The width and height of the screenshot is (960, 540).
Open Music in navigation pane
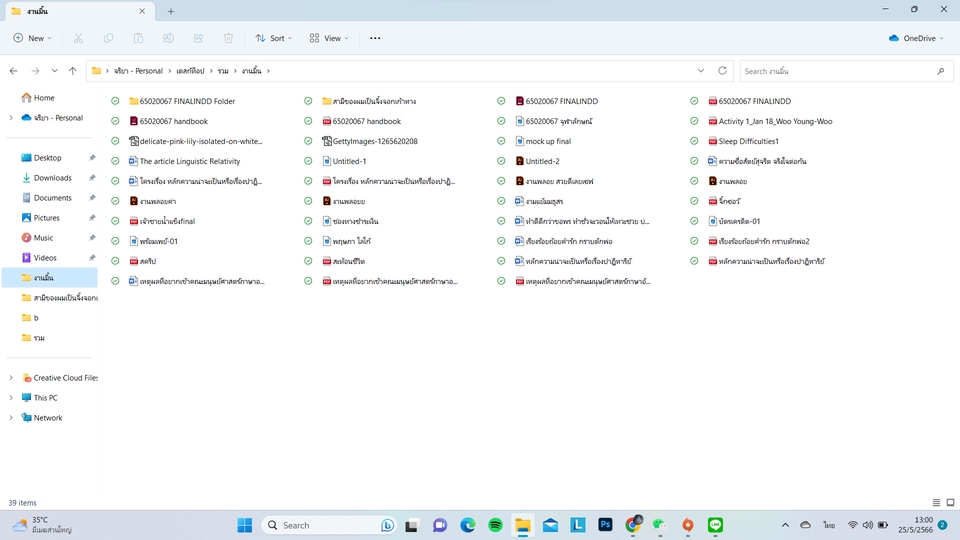coord(43,238)
